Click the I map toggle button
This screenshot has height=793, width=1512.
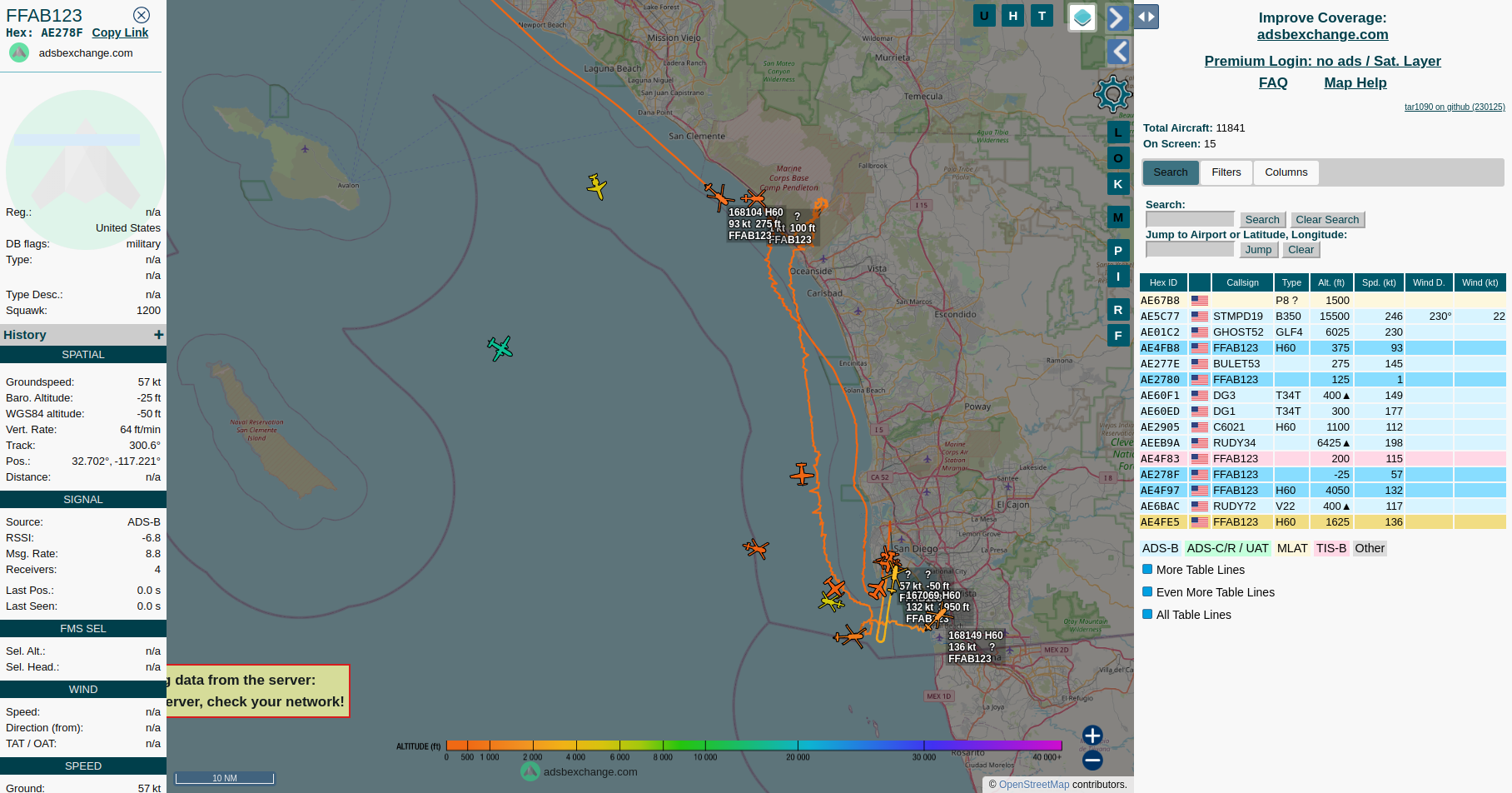[x=1118, y=277]
